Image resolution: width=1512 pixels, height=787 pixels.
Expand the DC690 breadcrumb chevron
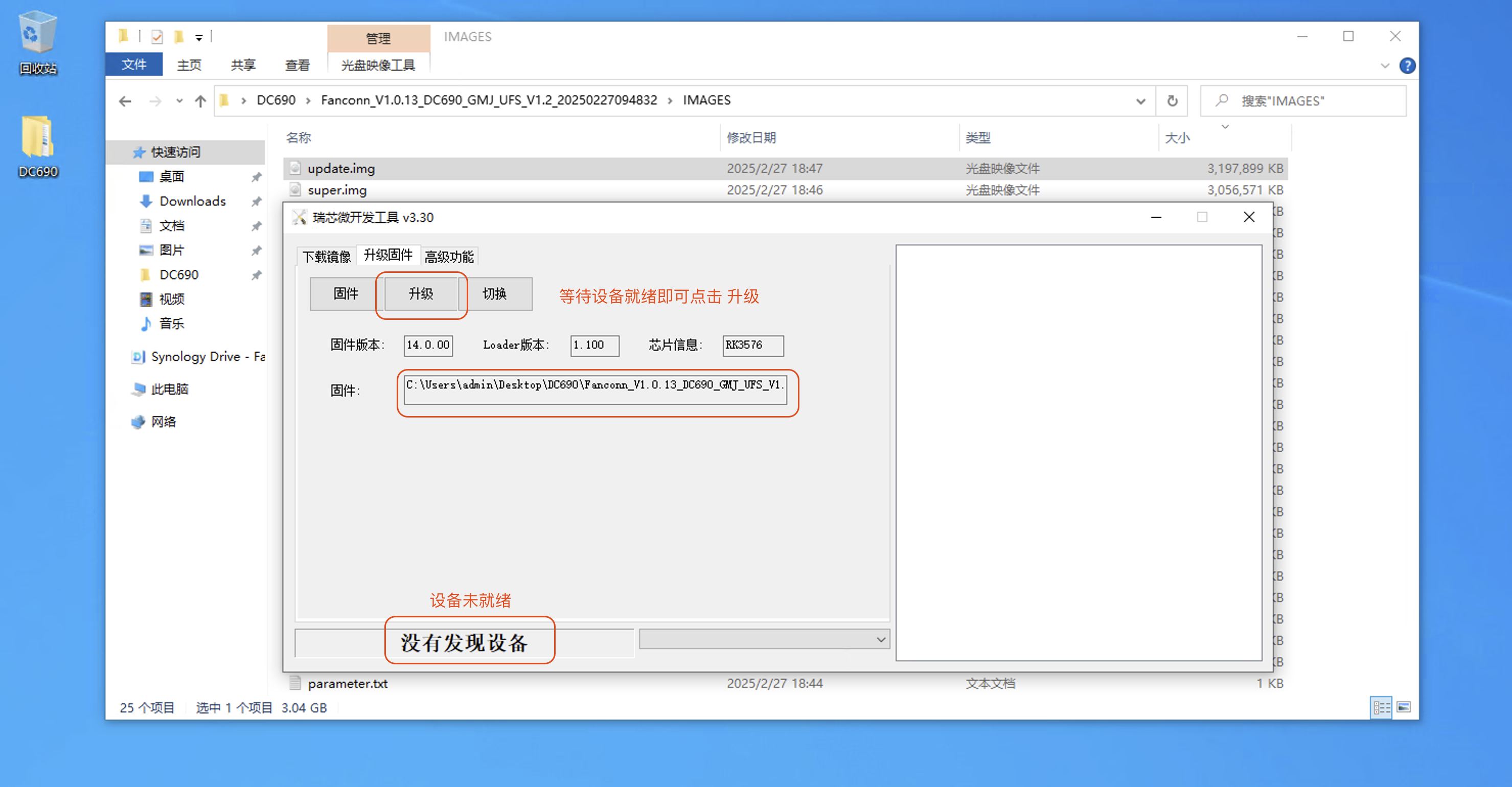(308, 100)
